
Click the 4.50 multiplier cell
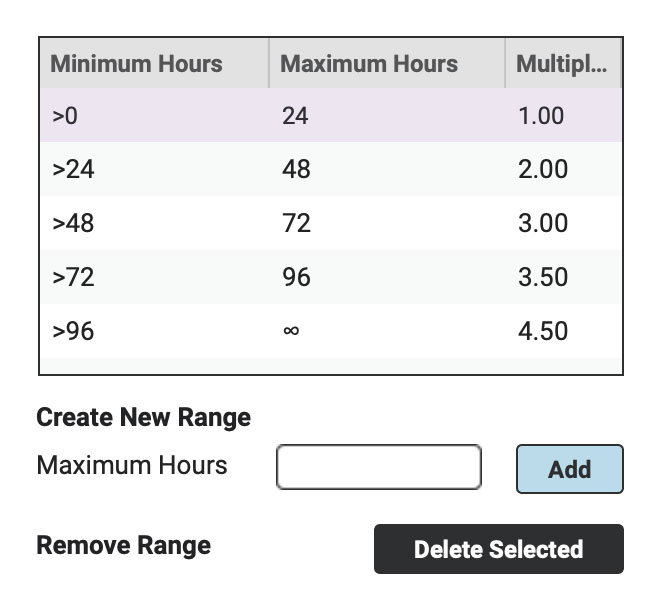pos(564,331)
